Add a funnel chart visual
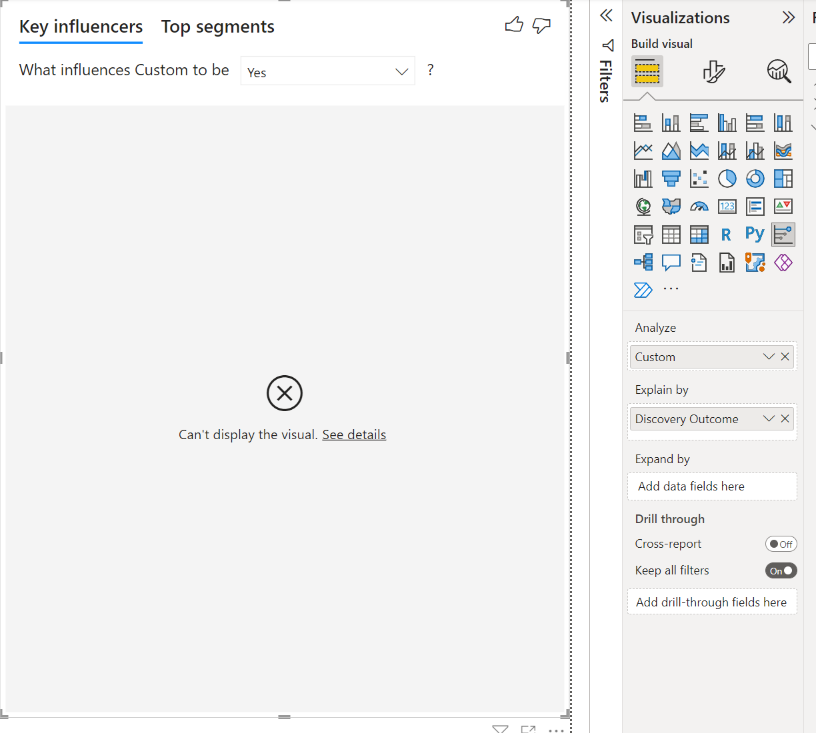 671,179
